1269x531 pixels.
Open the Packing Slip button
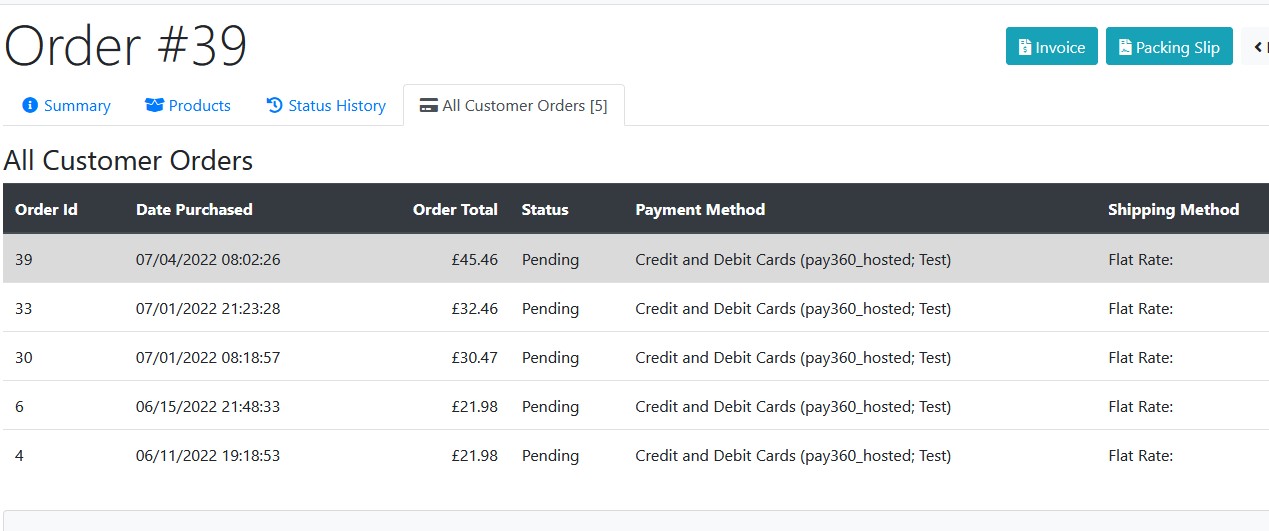[x=1169, y=46]
